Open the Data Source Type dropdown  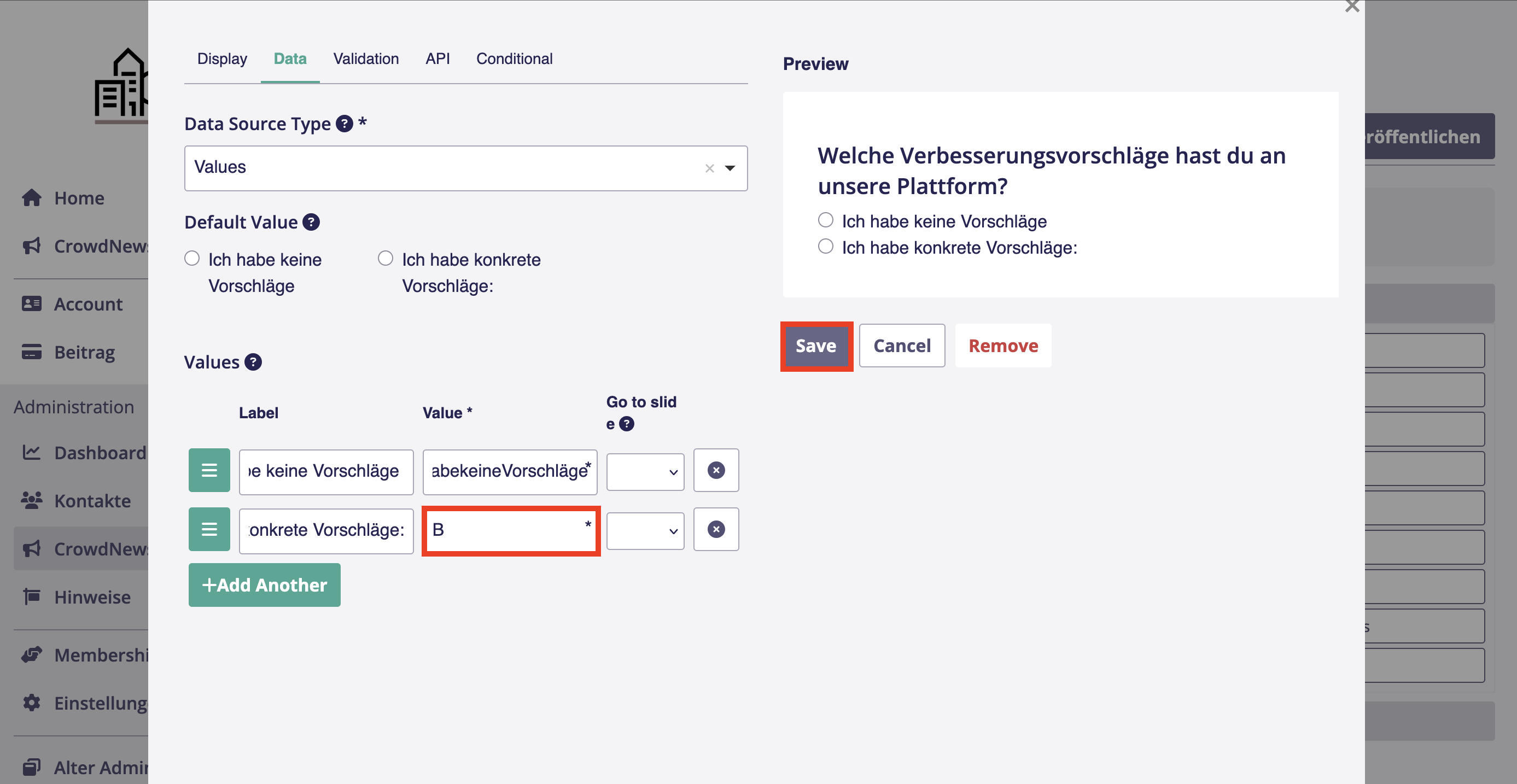(x=730, y=168)
